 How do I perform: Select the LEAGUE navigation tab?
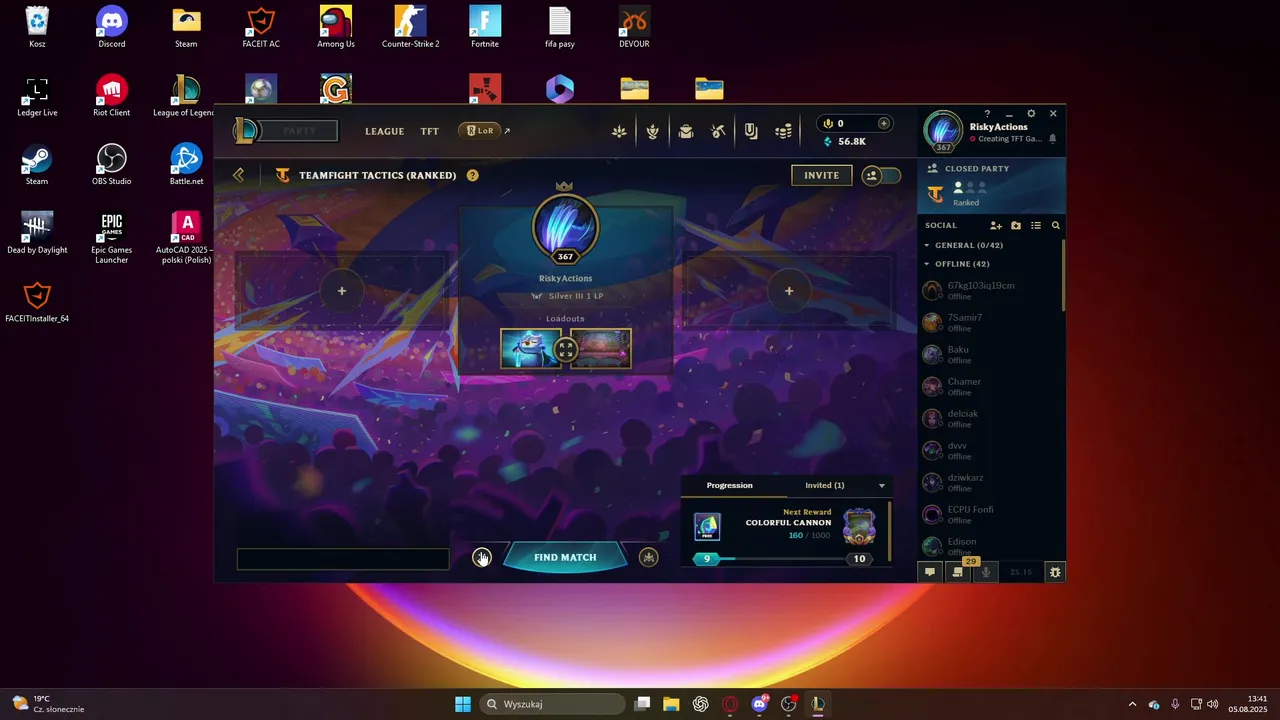pos(385,131)
